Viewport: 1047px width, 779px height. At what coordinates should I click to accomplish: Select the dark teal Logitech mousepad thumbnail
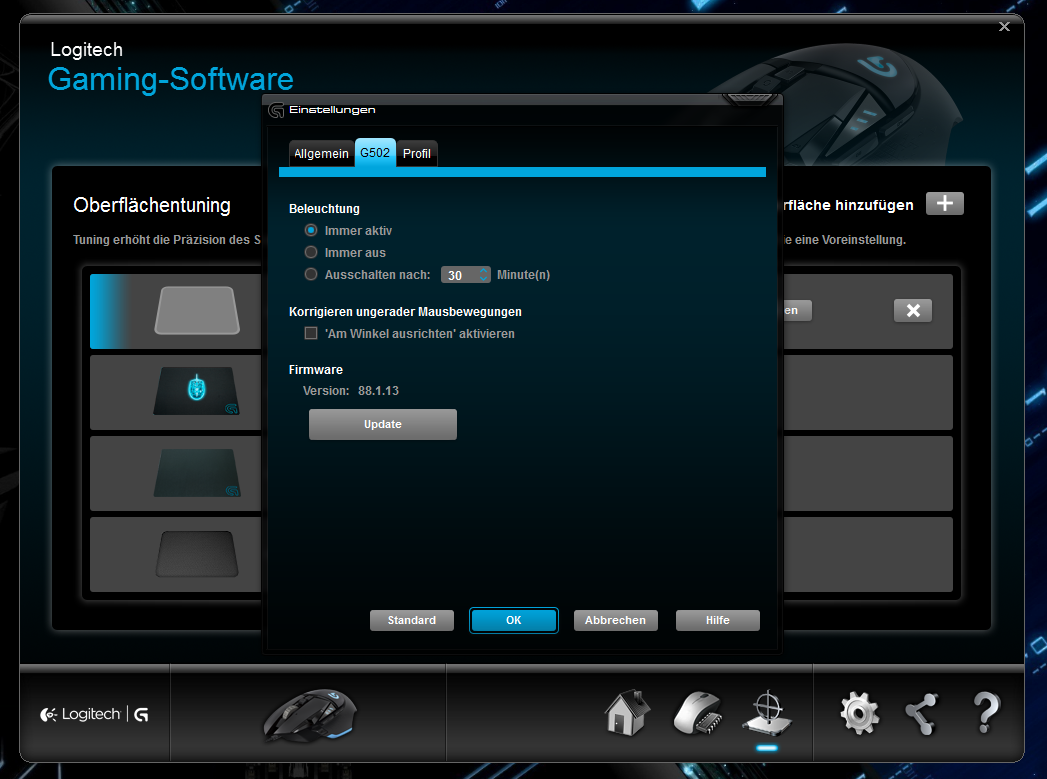tap(197, 473)
